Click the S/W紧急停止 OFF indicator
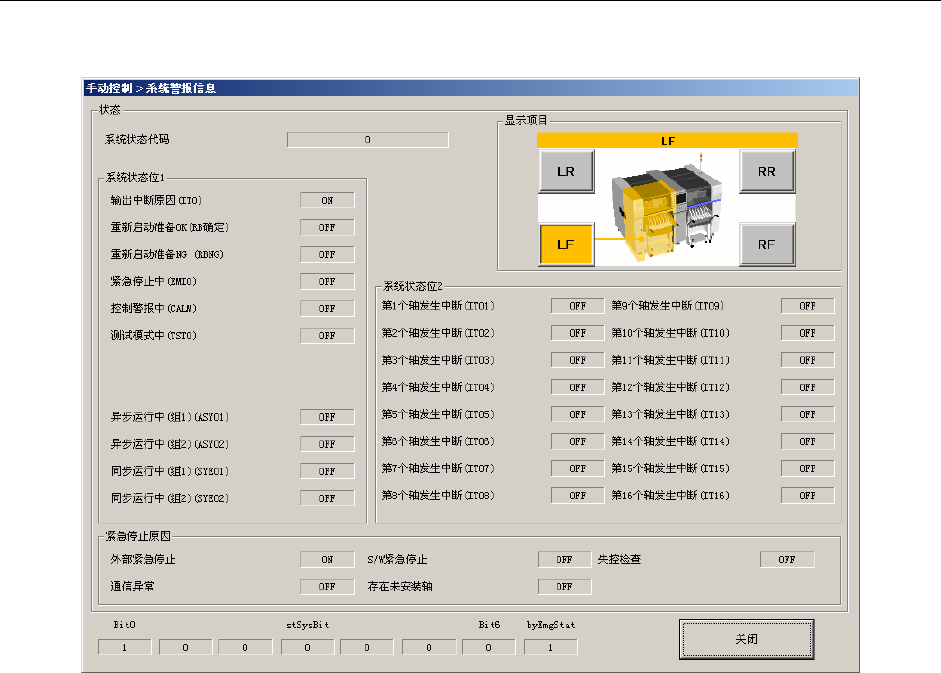The height and width of the screenshot is (673, 941). 564,560
